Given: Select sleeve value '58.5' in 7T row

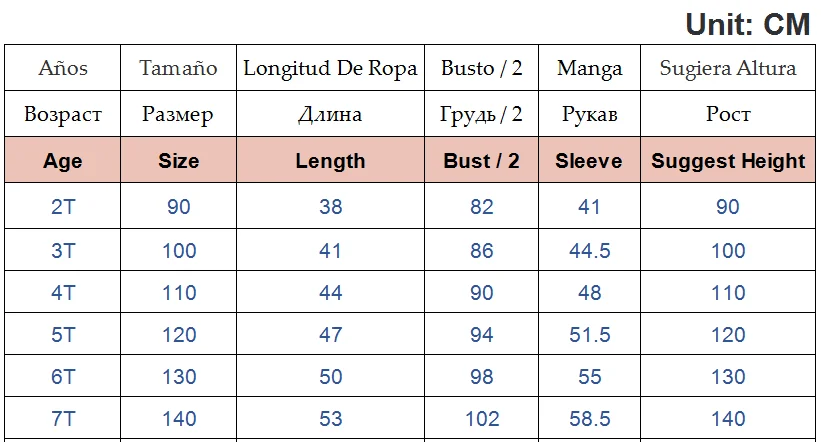Looking at the screenshot, I should pyautogui.click(x=589, y=420).
